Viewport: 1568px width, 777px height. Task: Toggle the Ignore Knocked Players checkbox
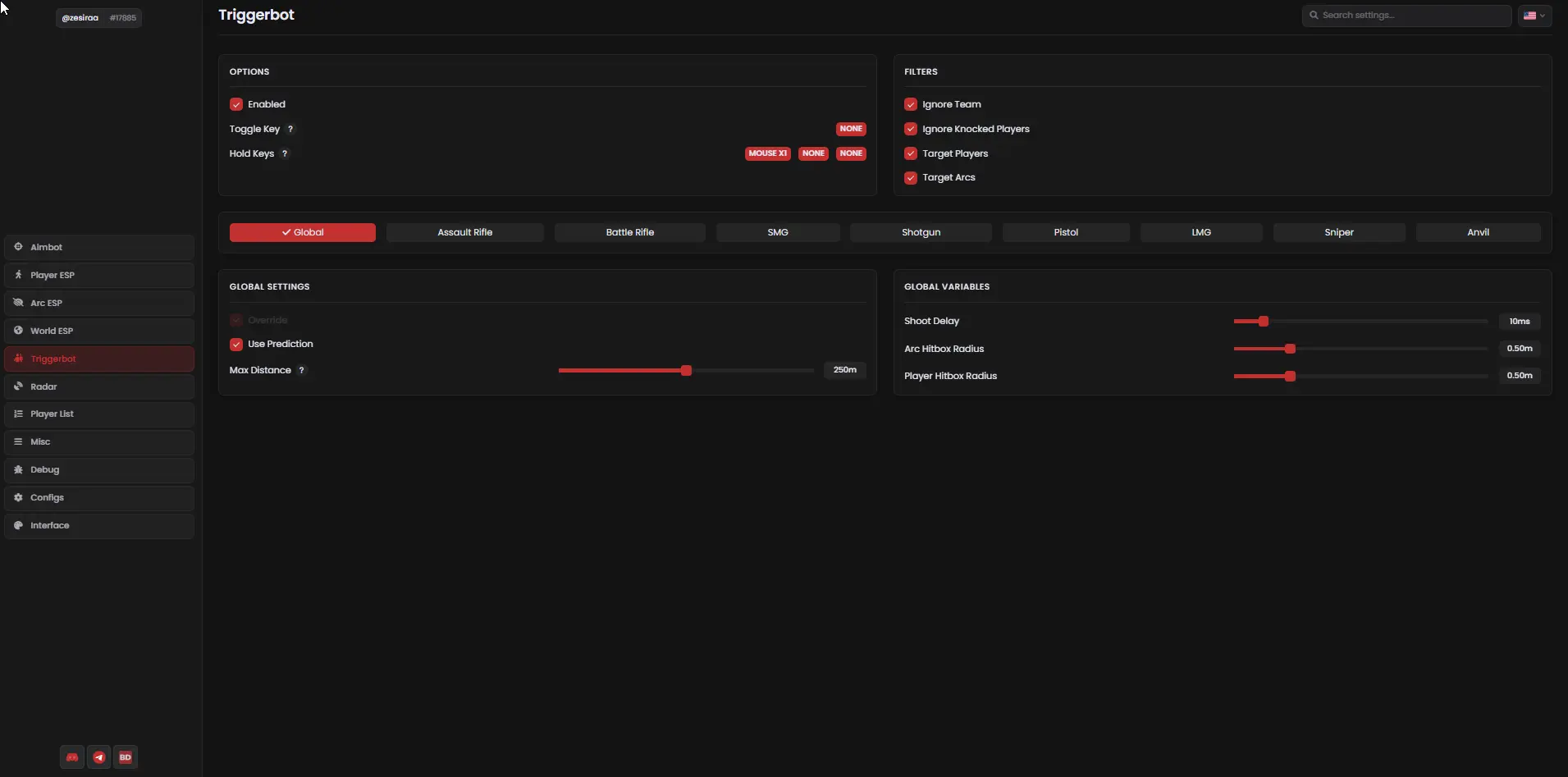pos(911,129)
